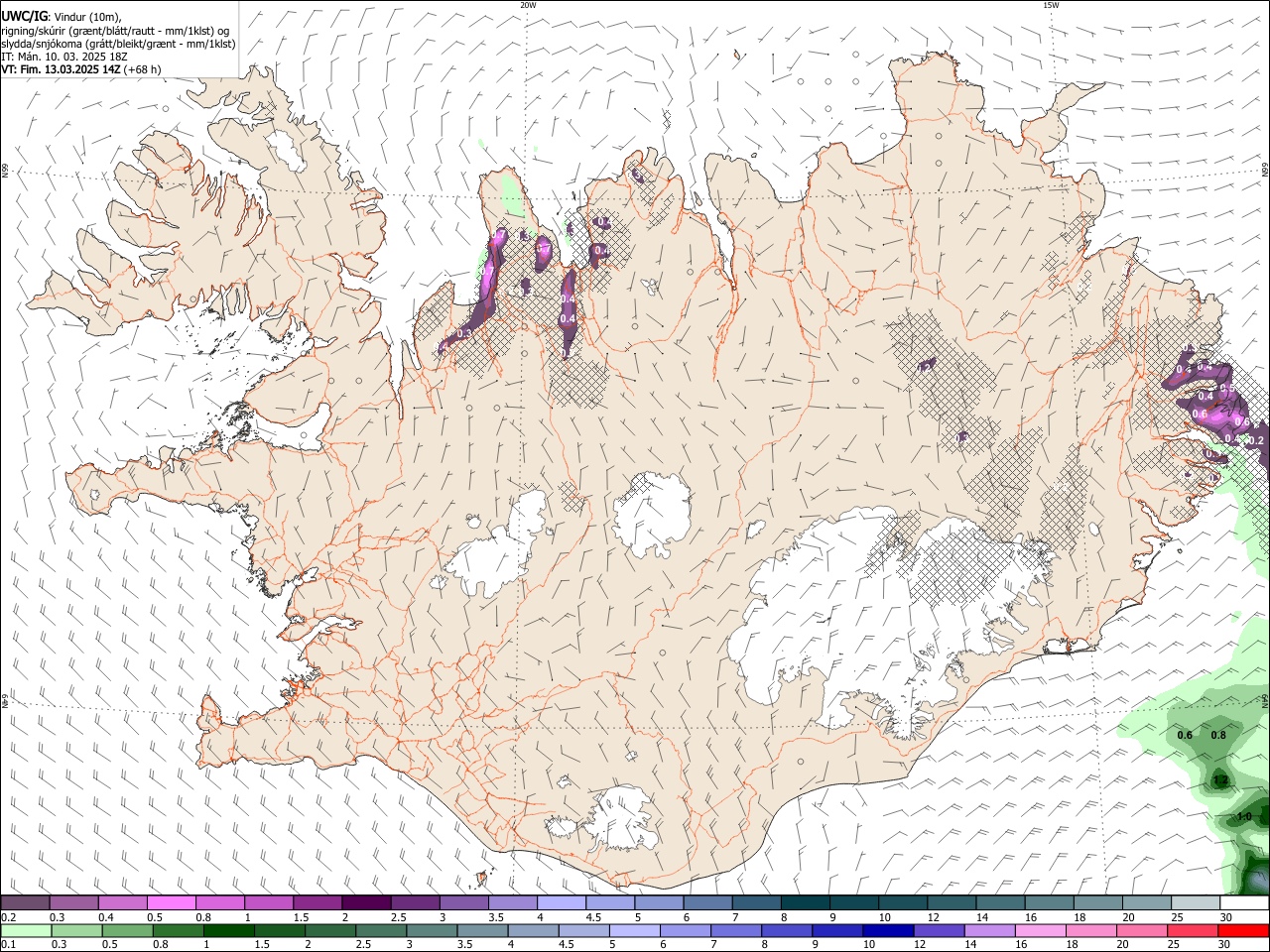The image size is (1270, 952).
Task: Click the 1.2 rain value on the map
Action: 1220,780
